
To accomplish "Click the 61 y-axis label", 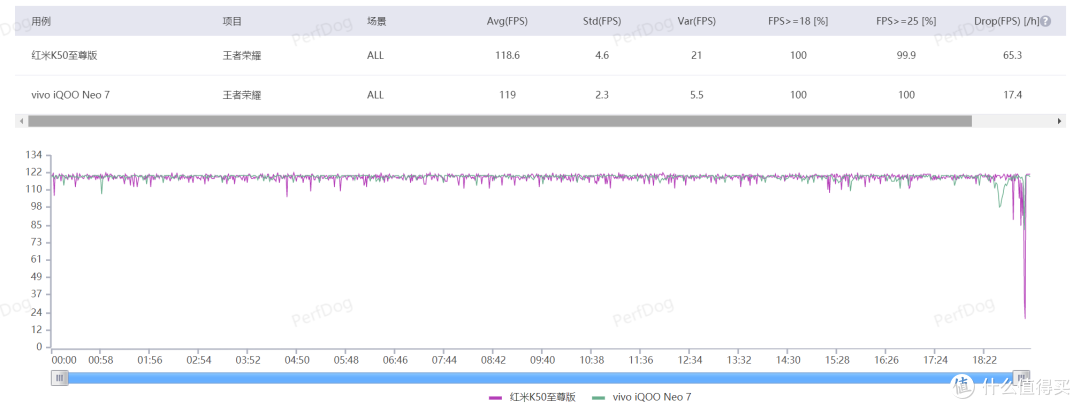I will [x=38, y=260].
